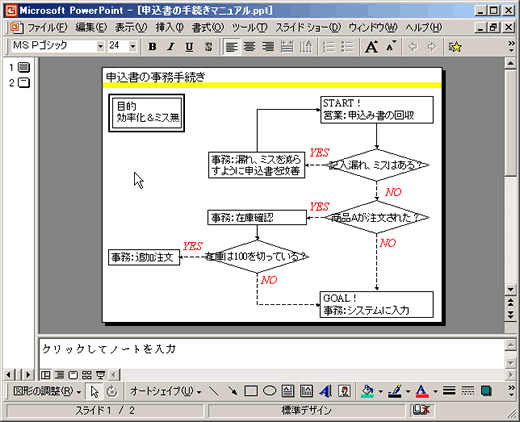The image size is (520, 422).
Task: Open the 表示(V) menu
Action: click(131, 27)
